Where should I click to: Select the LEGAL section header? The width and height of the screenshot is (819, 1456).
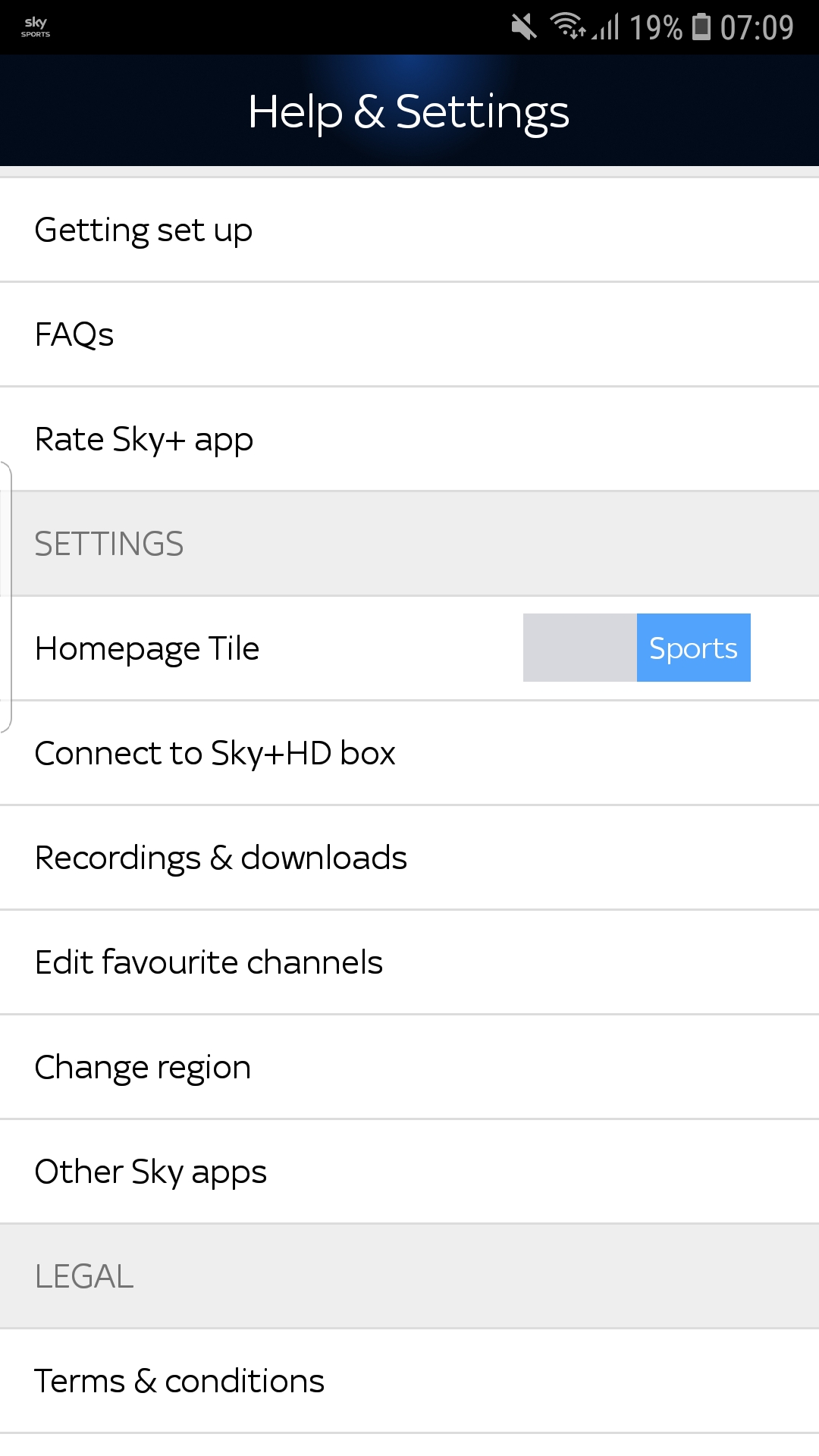[84, 1276]
